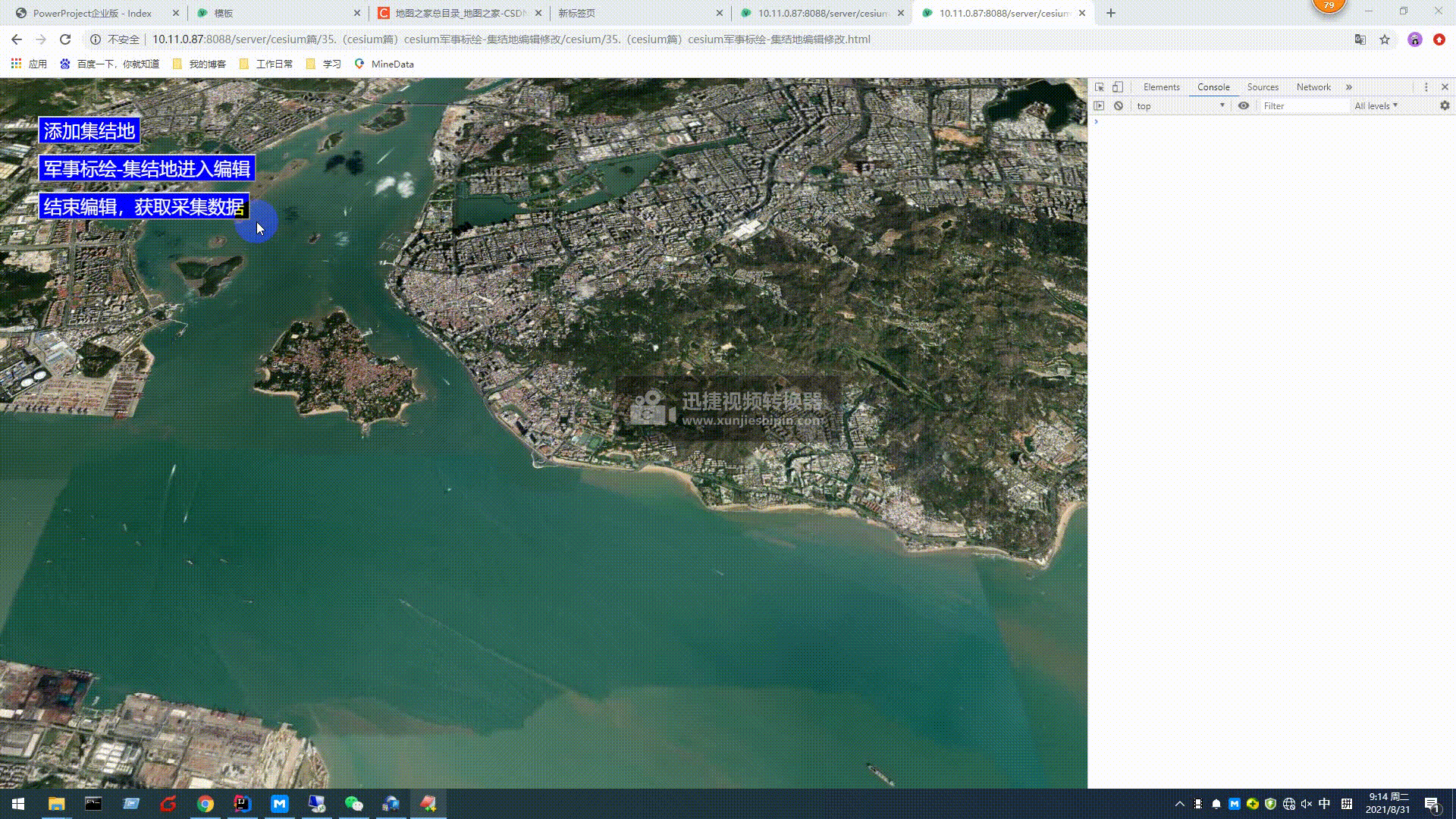Open console settings gear
The width and height of the screenshot is (1456, 819).
(x=1444, y=106)
